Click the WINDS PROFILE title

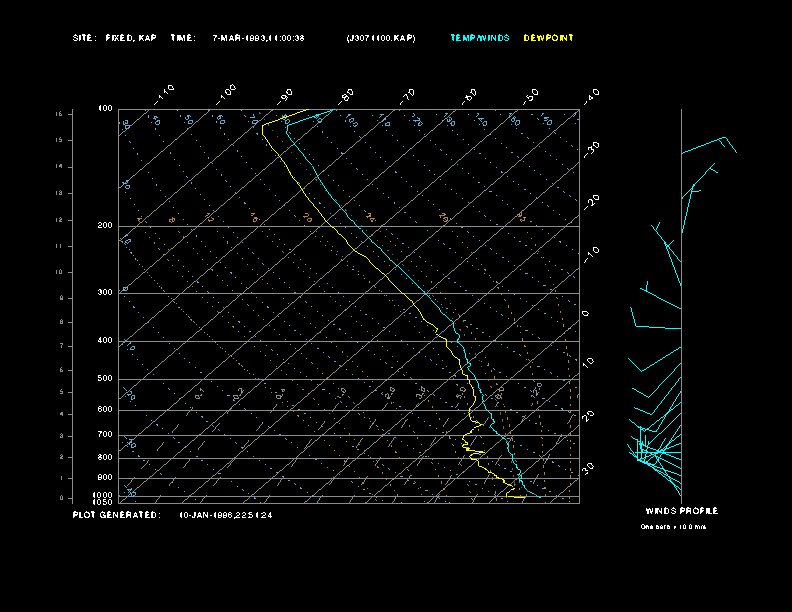[681, 511]
